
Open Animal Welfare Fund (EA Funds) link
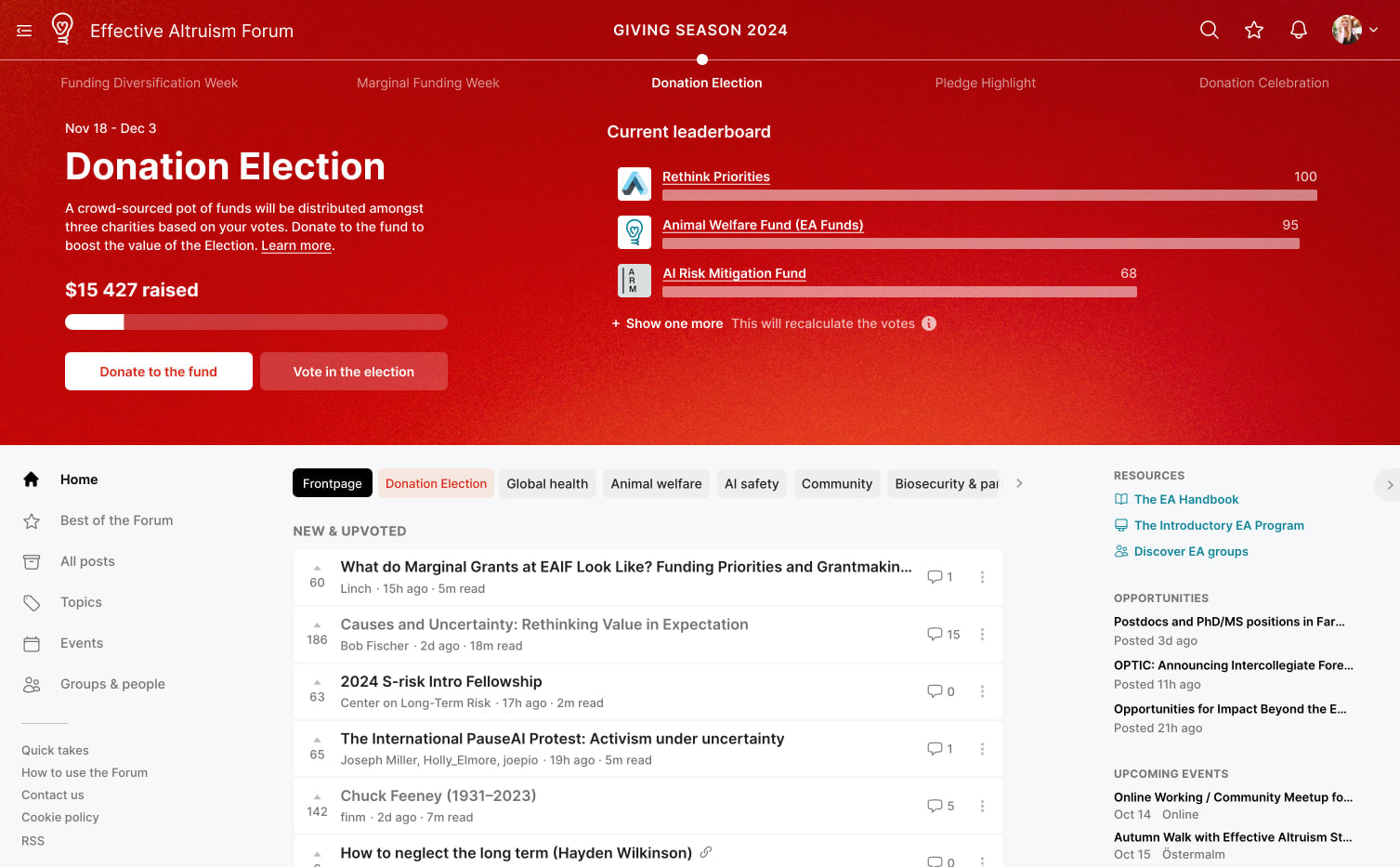pyautogui.click(x=763, y=225)
